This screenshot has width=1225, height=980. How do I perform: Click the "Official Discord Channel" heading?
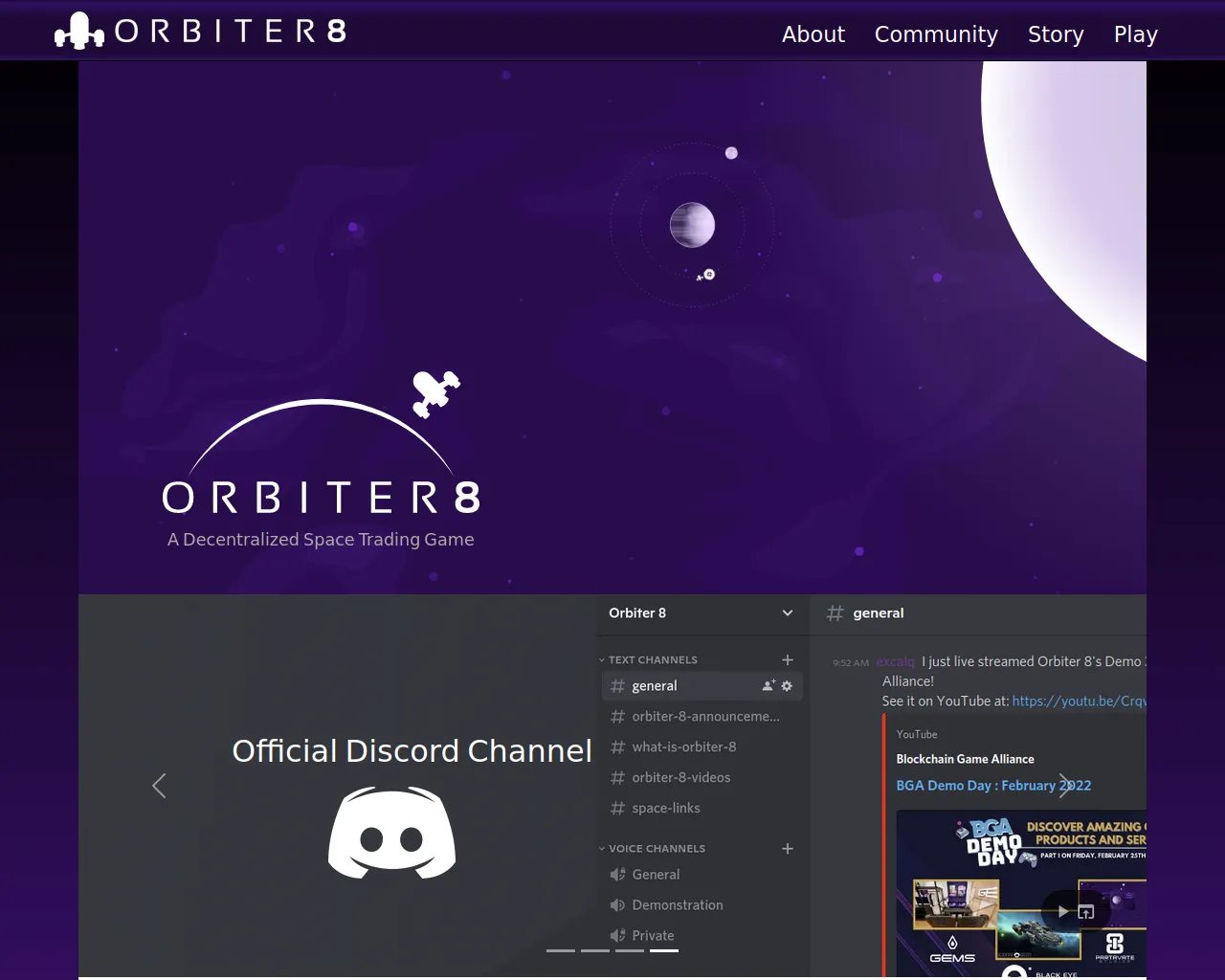point(412,751)
